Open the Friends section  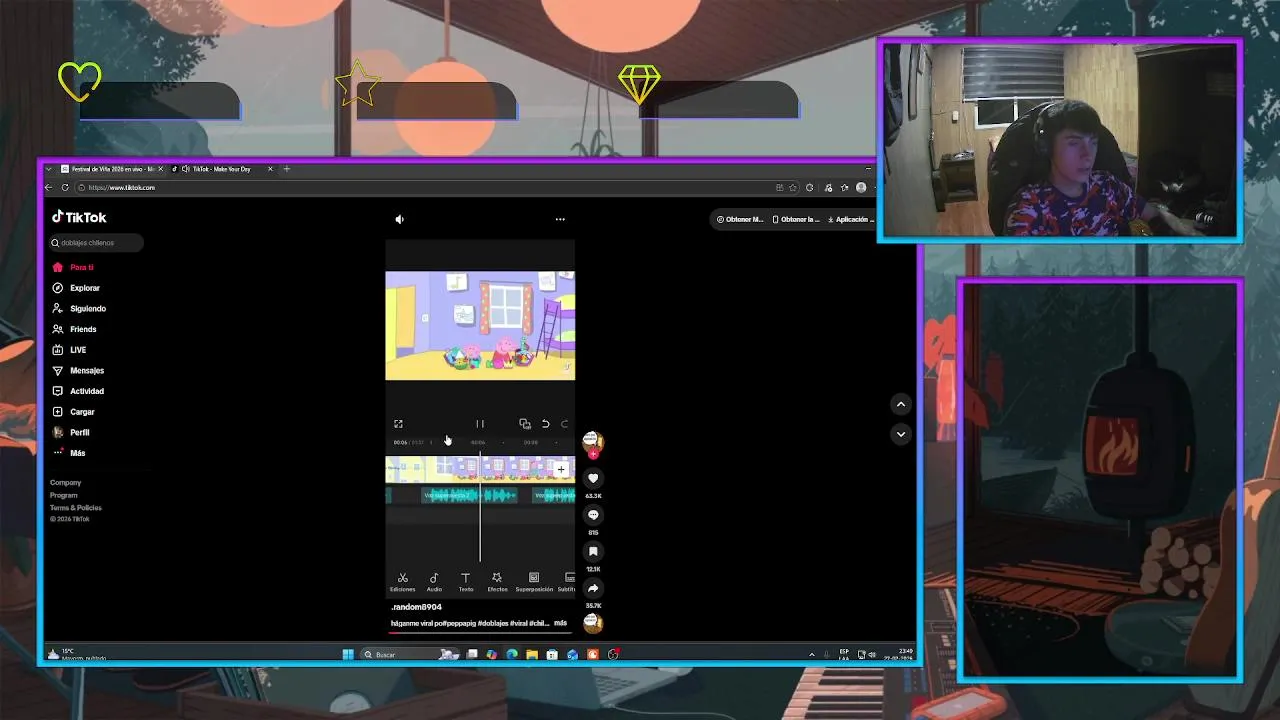(x=75, y=329)
